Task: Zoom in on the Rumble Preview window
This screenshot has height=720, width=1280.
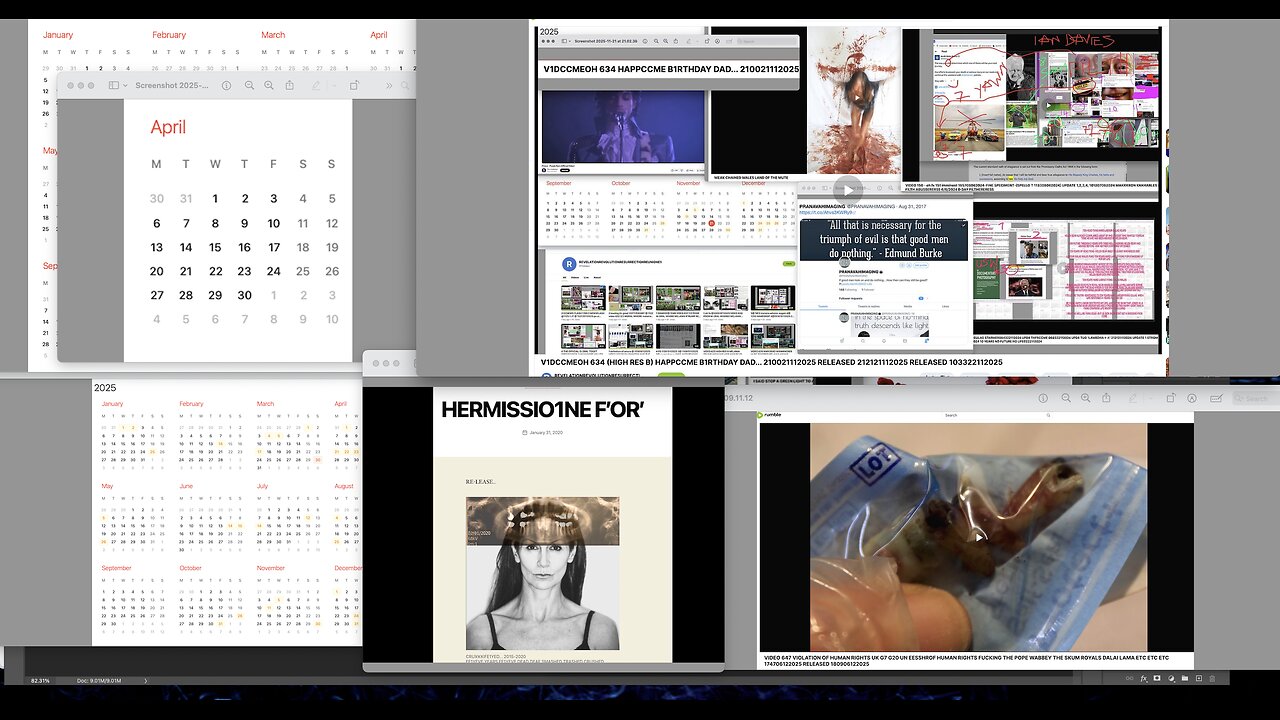Action: (x=1085, y=398)
